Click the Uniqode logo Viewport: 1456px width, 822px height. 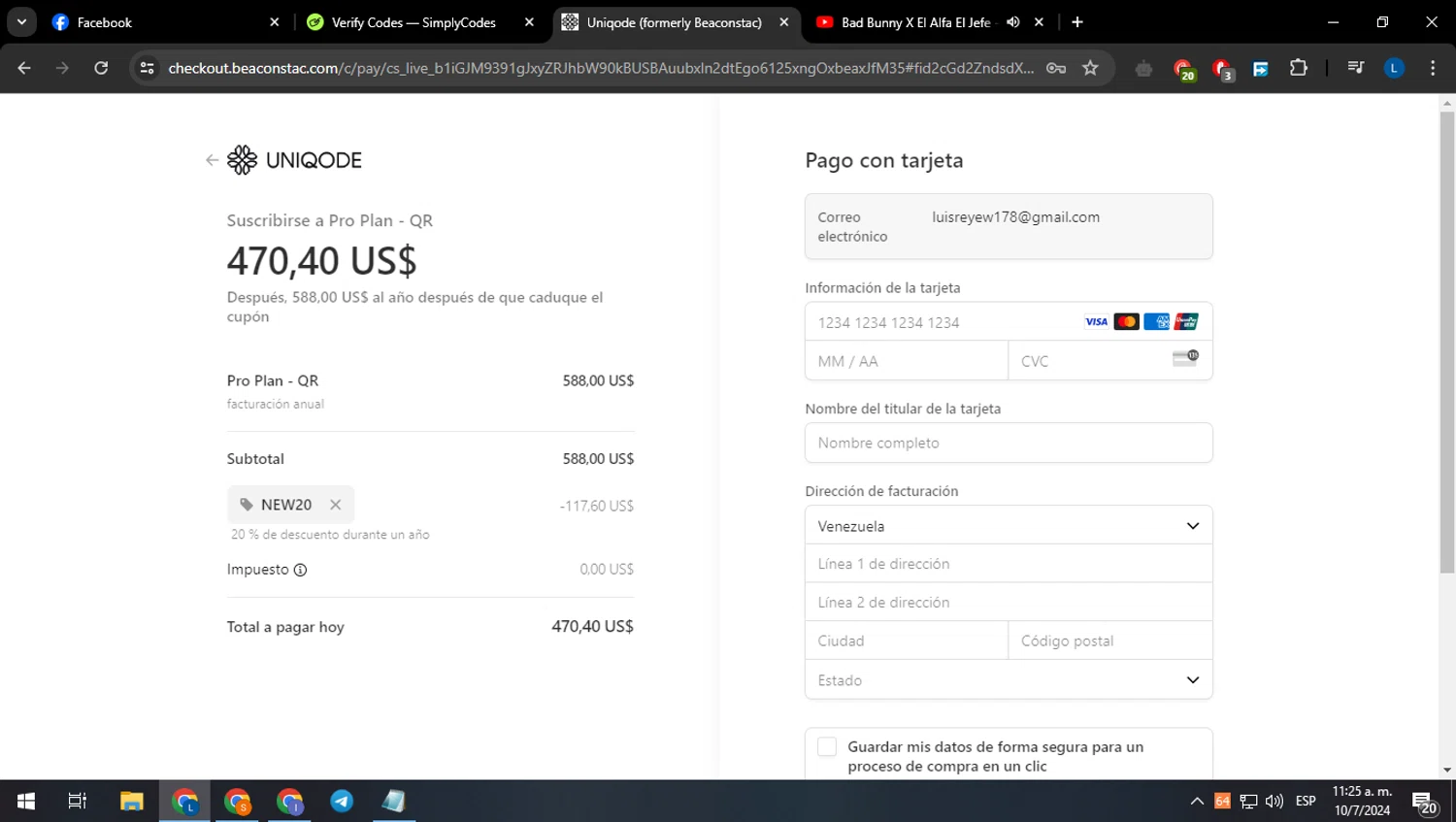[294, 160]
